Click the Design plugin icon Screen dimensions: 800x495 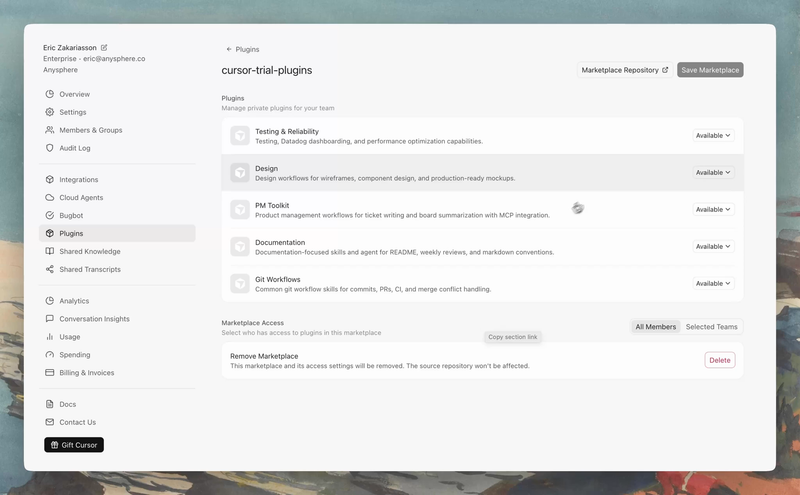240,172
